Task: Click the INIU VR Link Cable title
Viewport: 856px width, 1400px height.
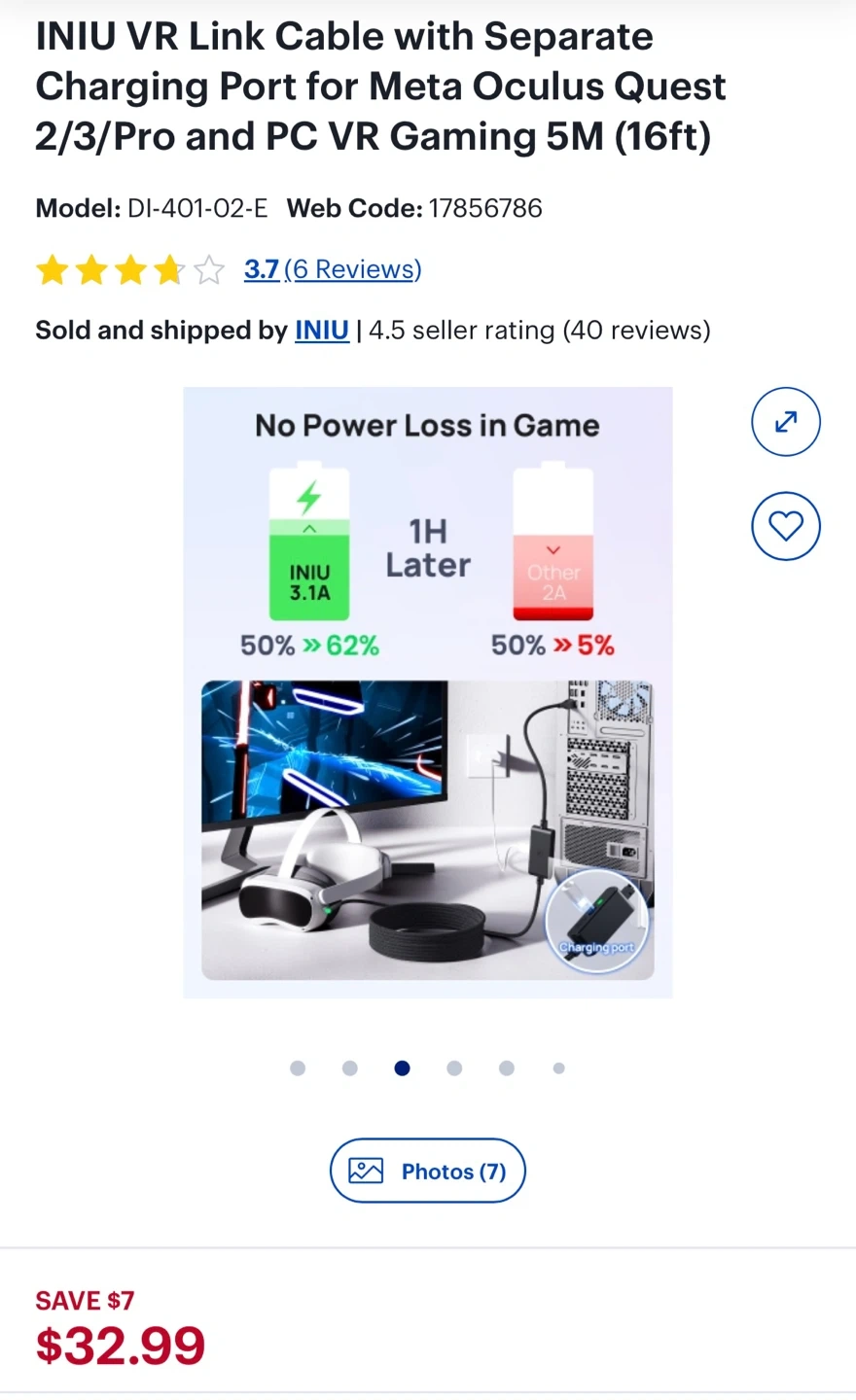Action: [x=380, y=87]
